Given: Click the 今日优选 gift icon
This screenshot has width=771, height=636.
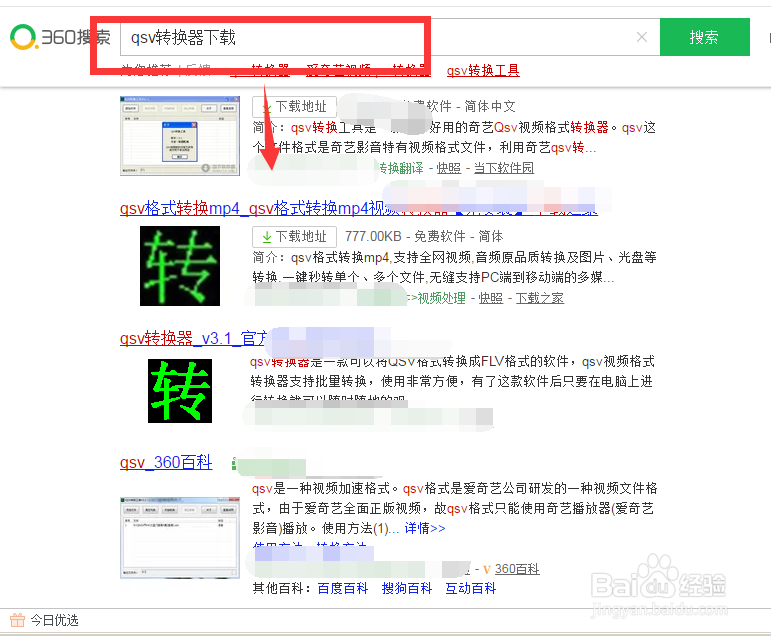Looking at the screenshot, I should 17,620.
